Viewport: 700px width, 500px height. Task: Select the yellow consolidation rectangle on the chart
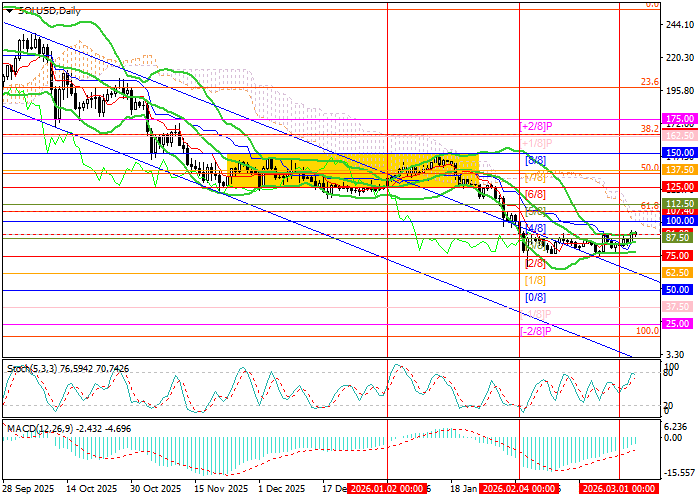pos(353,171)
